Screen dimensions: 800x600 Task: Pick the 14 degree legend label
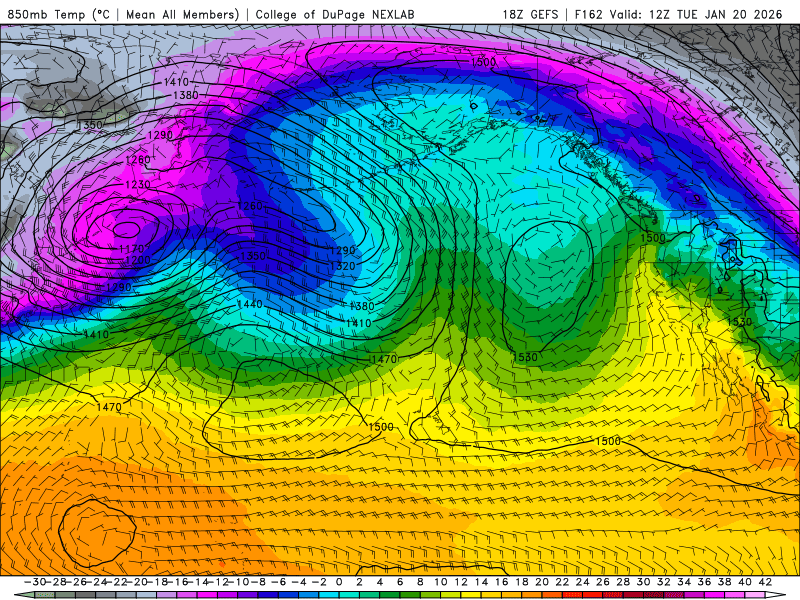pos(482,582)
